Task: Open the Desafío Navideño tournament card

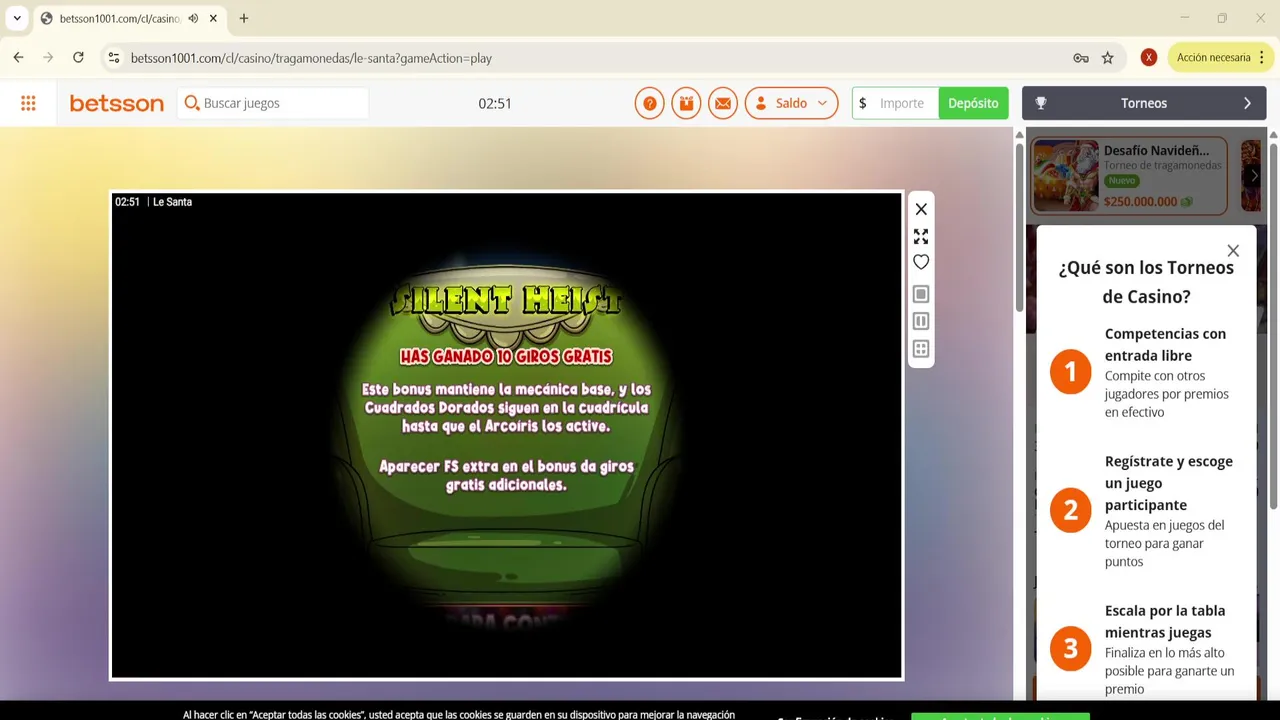Action: [1128, 176]
